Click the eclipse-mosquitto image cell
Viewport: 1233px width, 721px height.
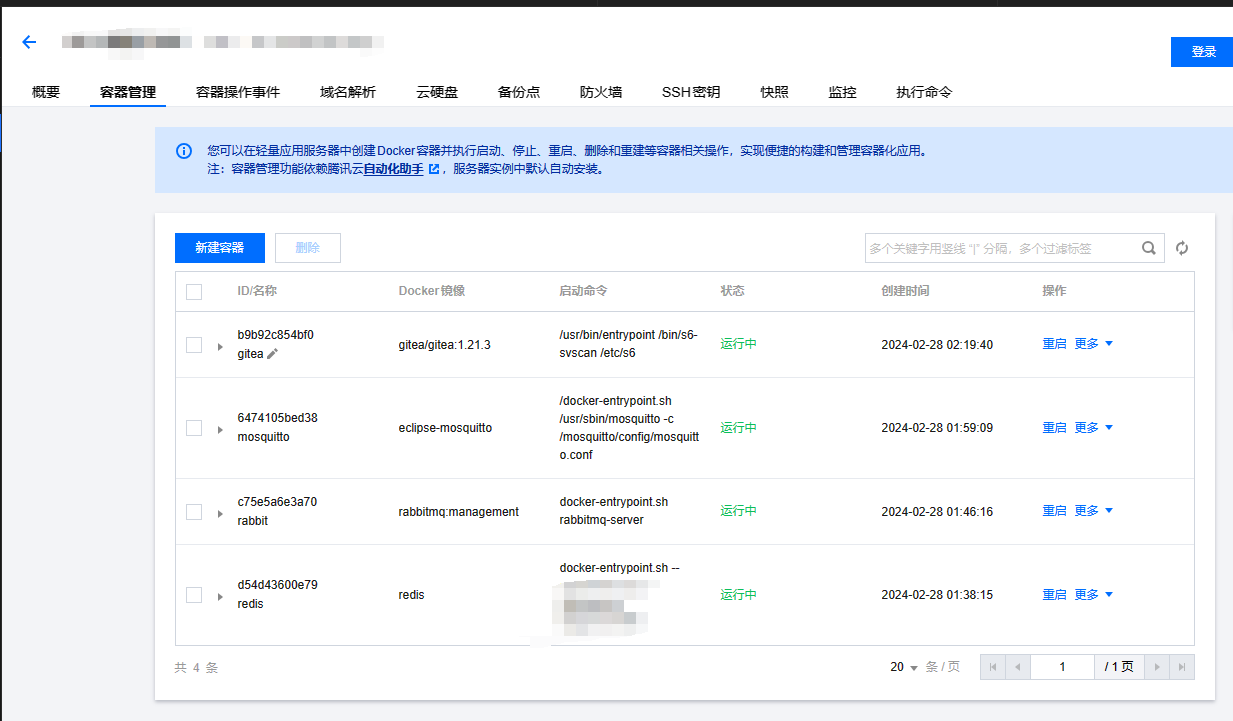[x=445, y=428]
